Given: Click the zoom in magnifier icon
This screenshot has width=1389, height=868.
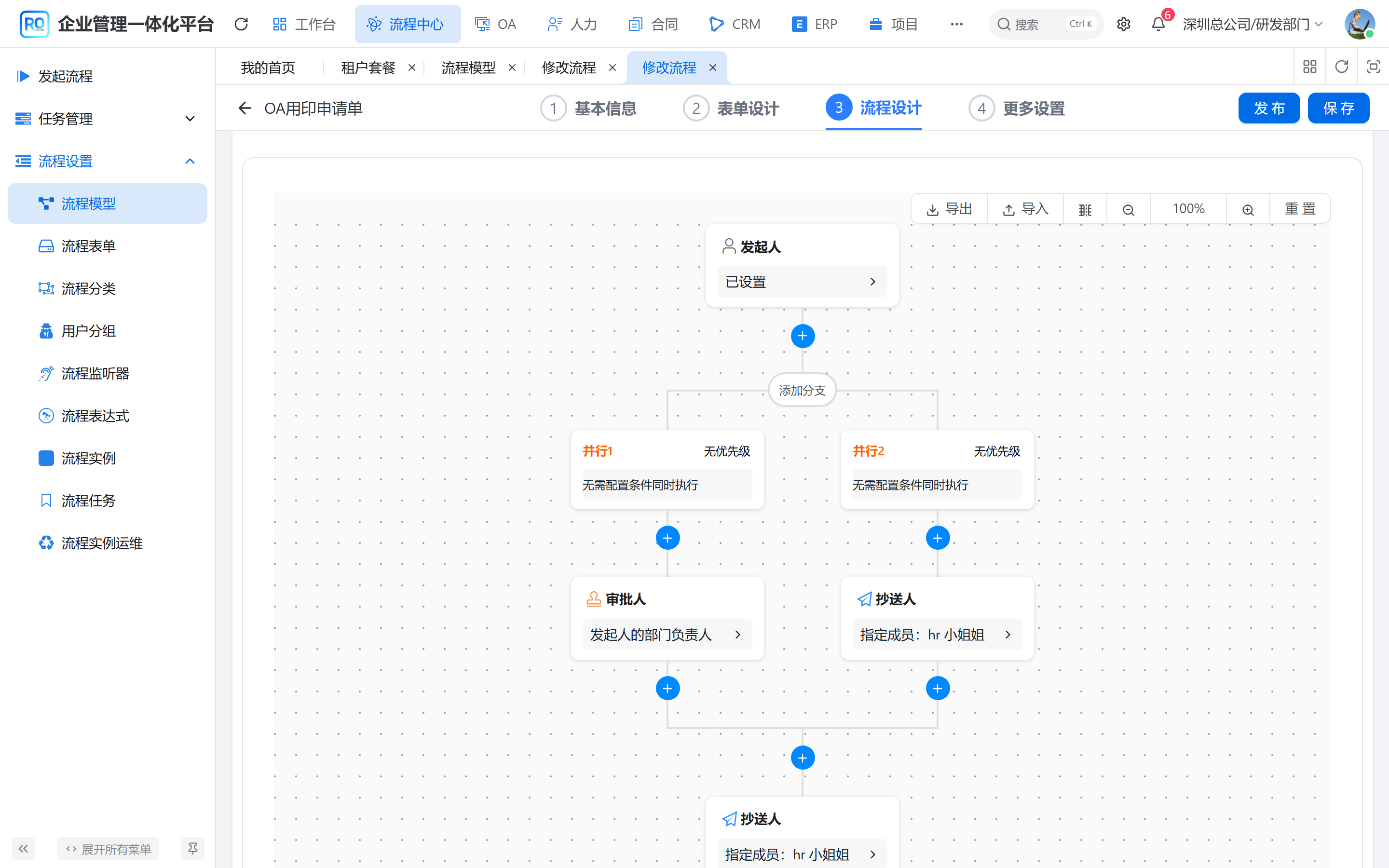Looking at the screenshot, I should click(1248, 210).
